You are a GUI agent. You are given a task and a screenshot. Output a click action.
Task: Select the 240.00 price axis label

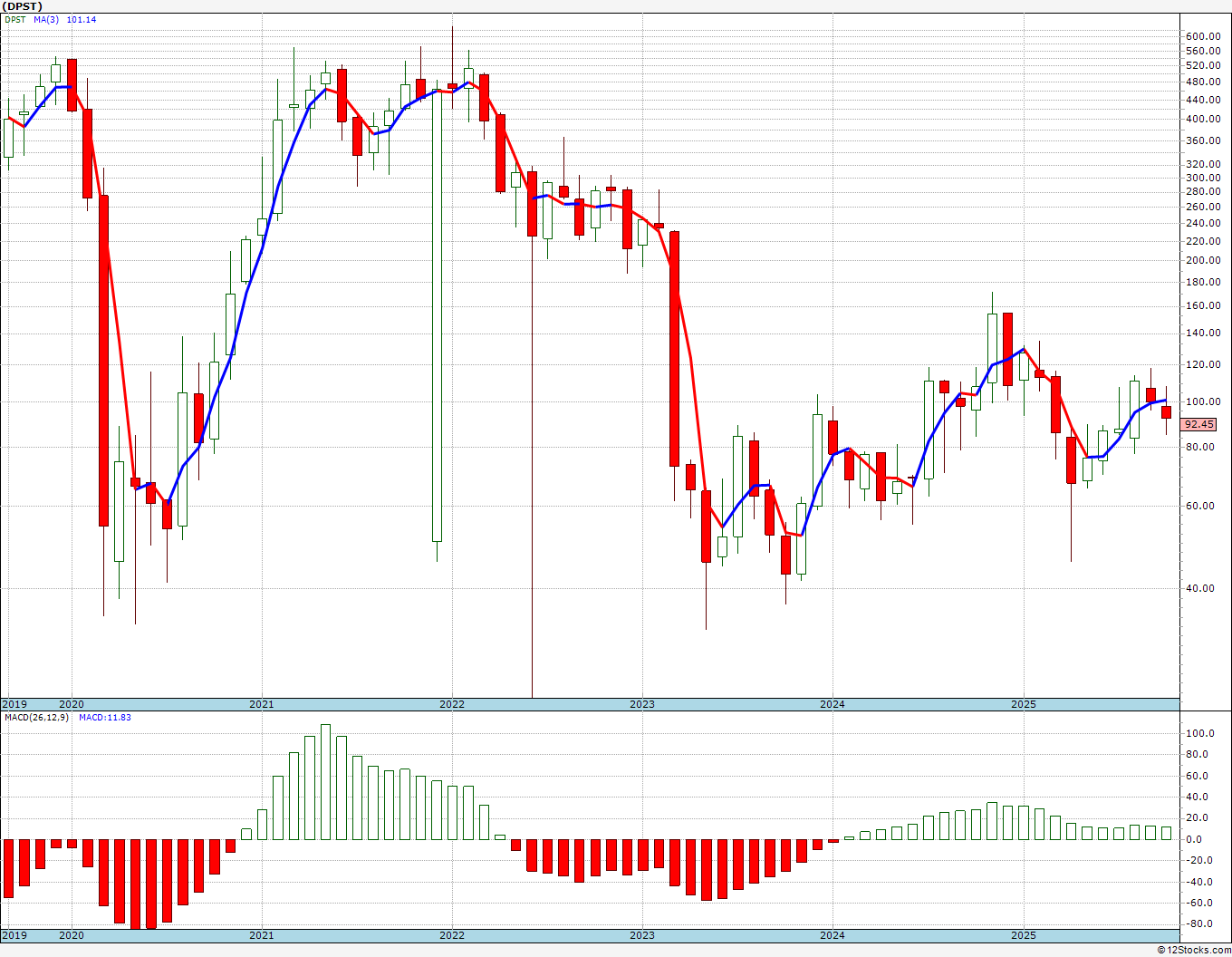tap(1203, 223)
